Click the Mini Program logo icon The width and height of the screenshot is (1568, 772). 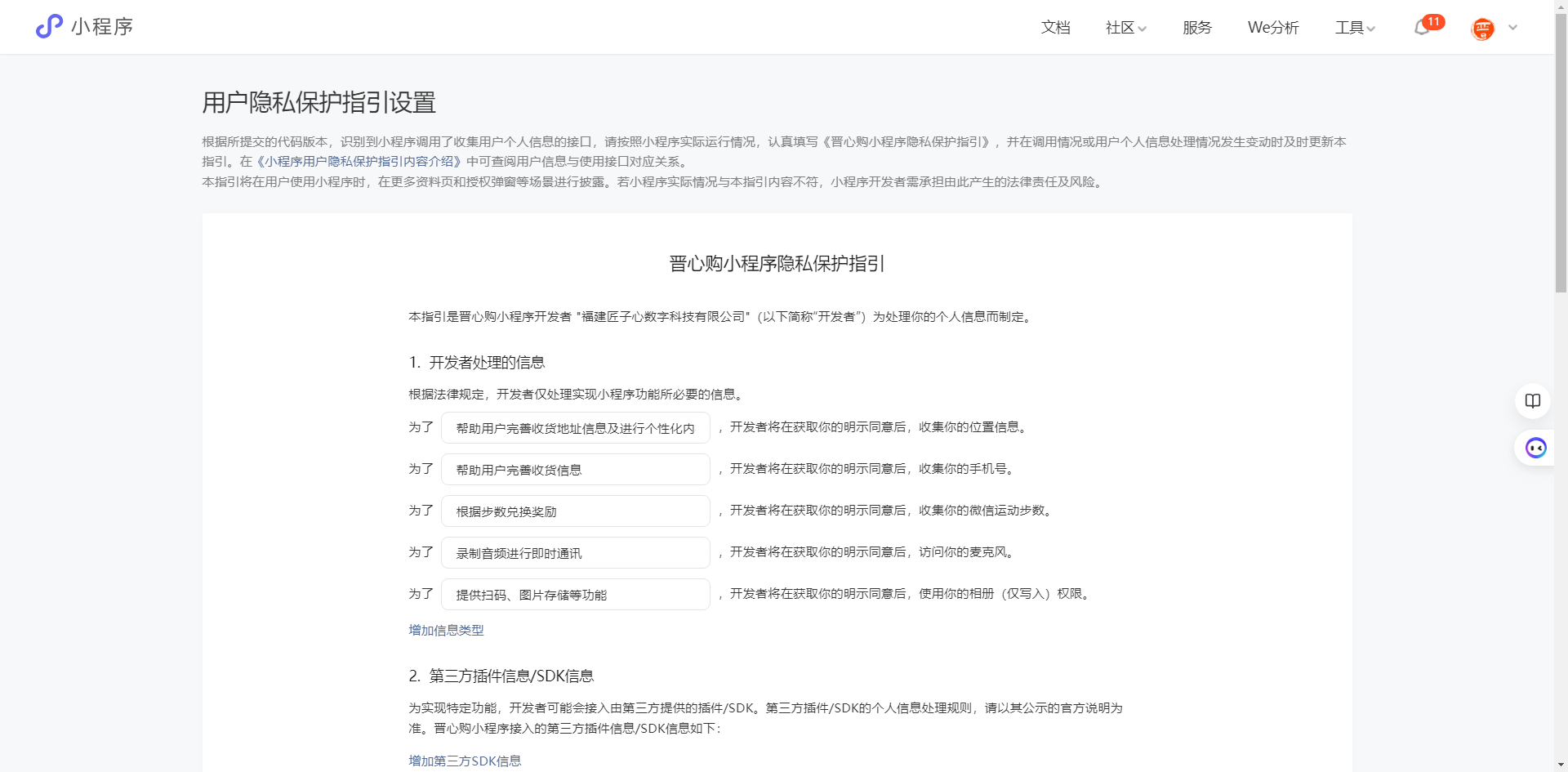click(x=49, y=27)
